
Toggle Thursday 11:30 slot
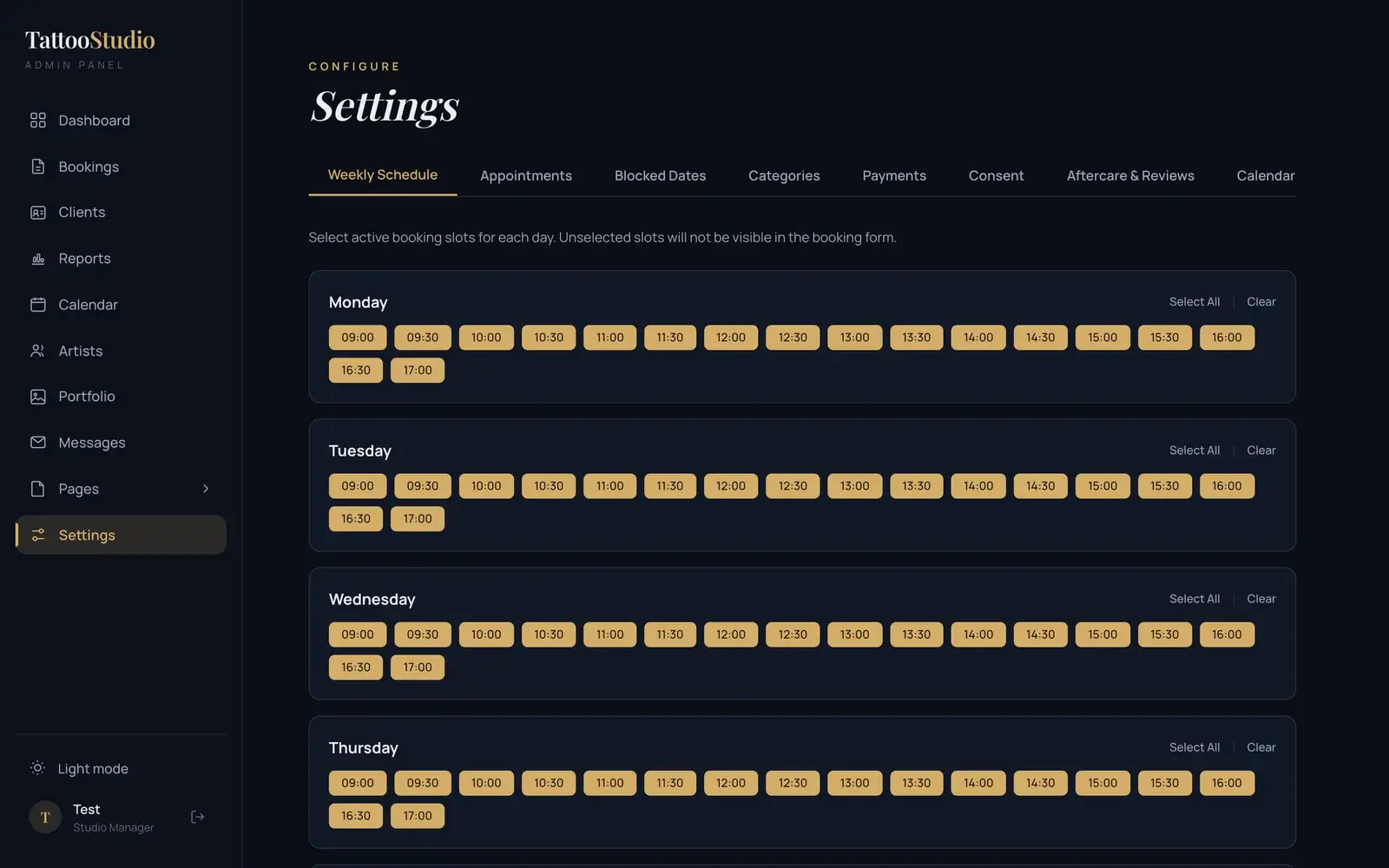tap(670, 783)
